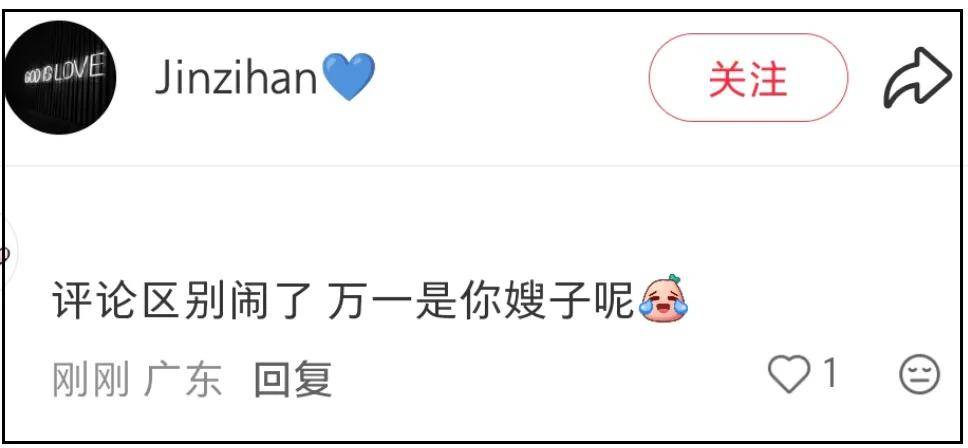Tap the crying-laughing emoji in the comment
This screenshot has height=448, width=968.
[664, 299]
